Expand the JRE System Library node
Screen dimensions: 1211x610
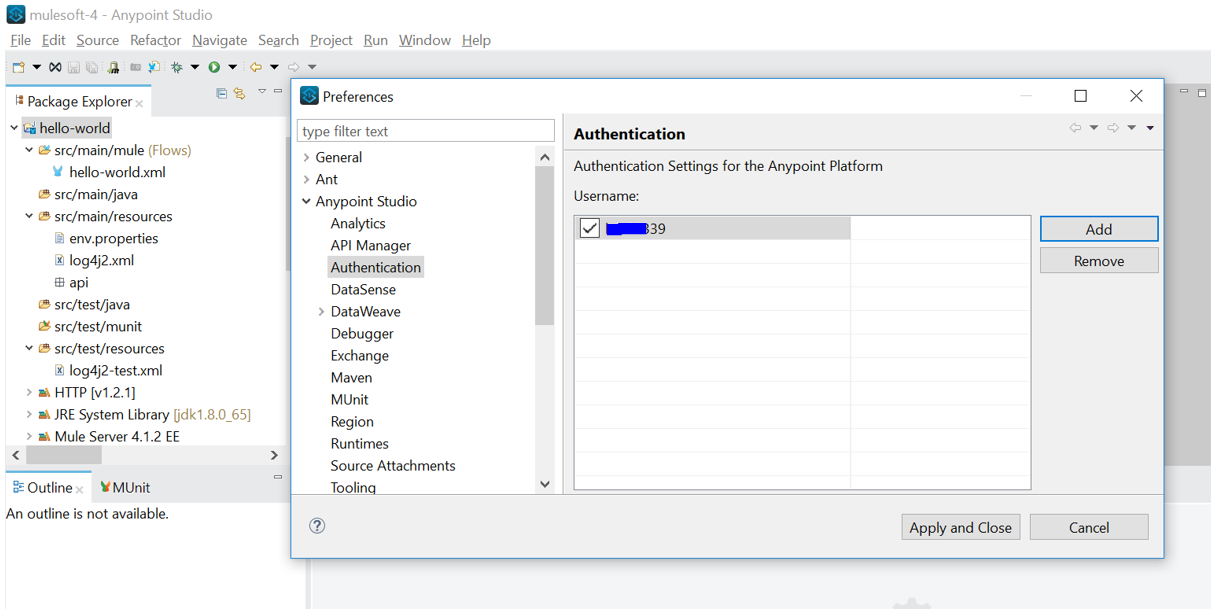pyautogui.click(x=29, y=414)
